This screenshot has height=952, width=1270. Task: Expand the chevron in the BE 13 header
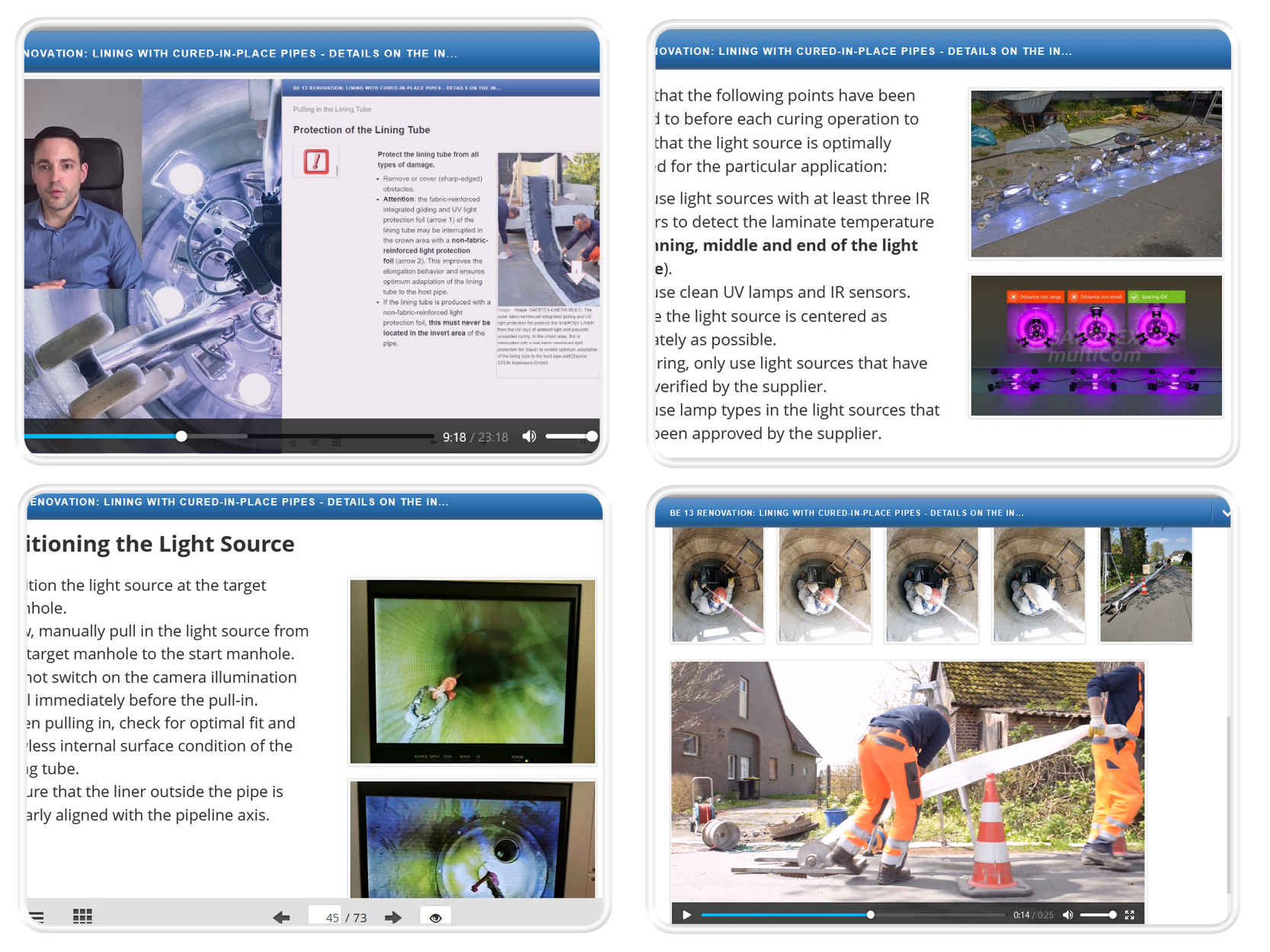point(1225,513)
